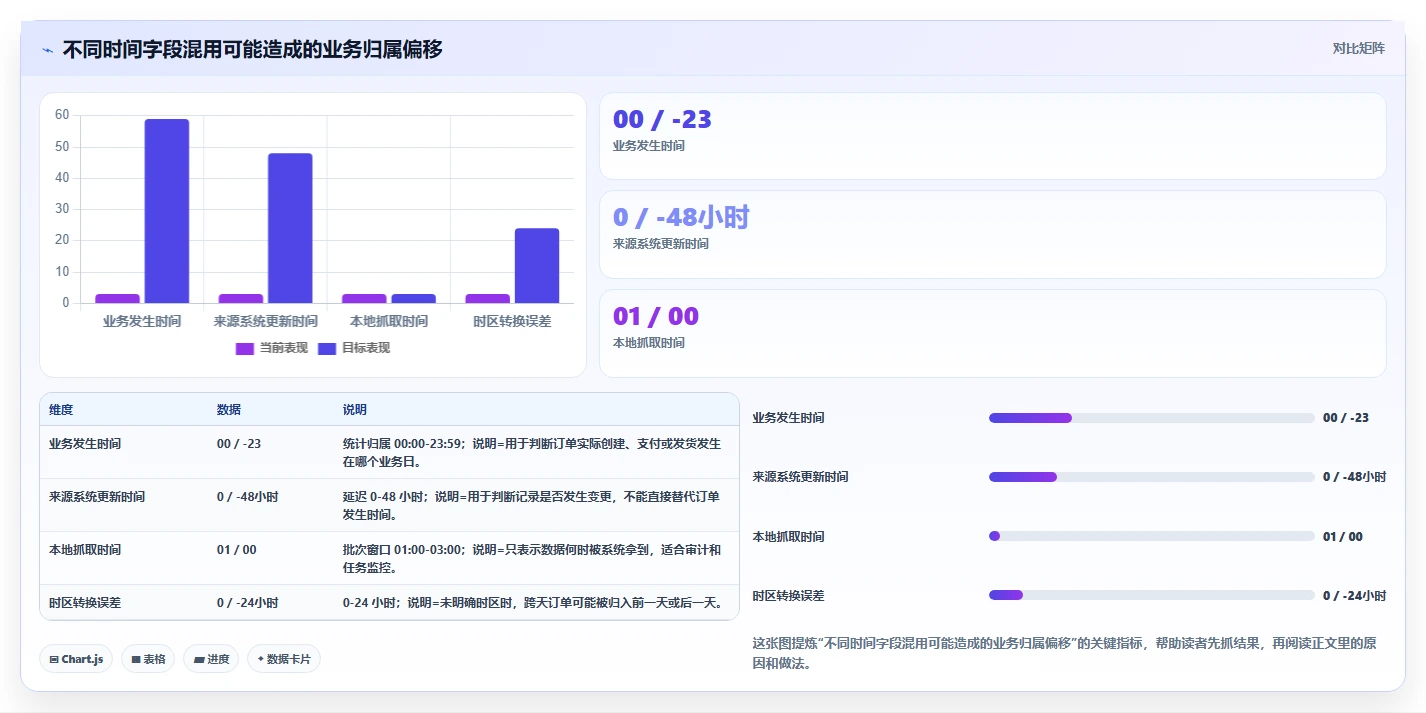Click the 本地抓取时间 axis label under the chart
1426x713 pixels.
[x=389, y=321]
